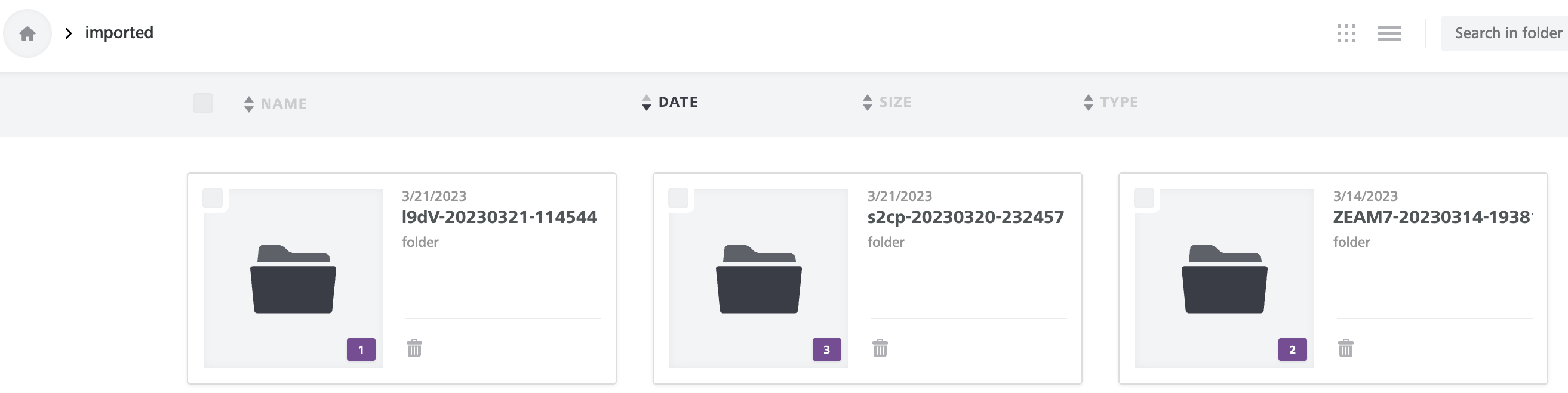Select the l9dV-20230321-114544 folder checkbox

coord(213,199)
